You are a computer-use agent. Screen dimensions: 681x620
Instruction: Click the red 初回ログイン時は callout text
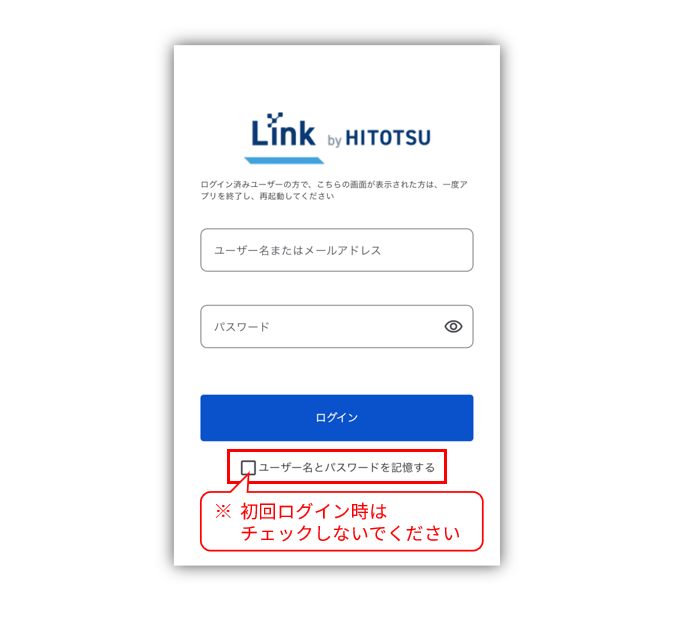(314, 511)
